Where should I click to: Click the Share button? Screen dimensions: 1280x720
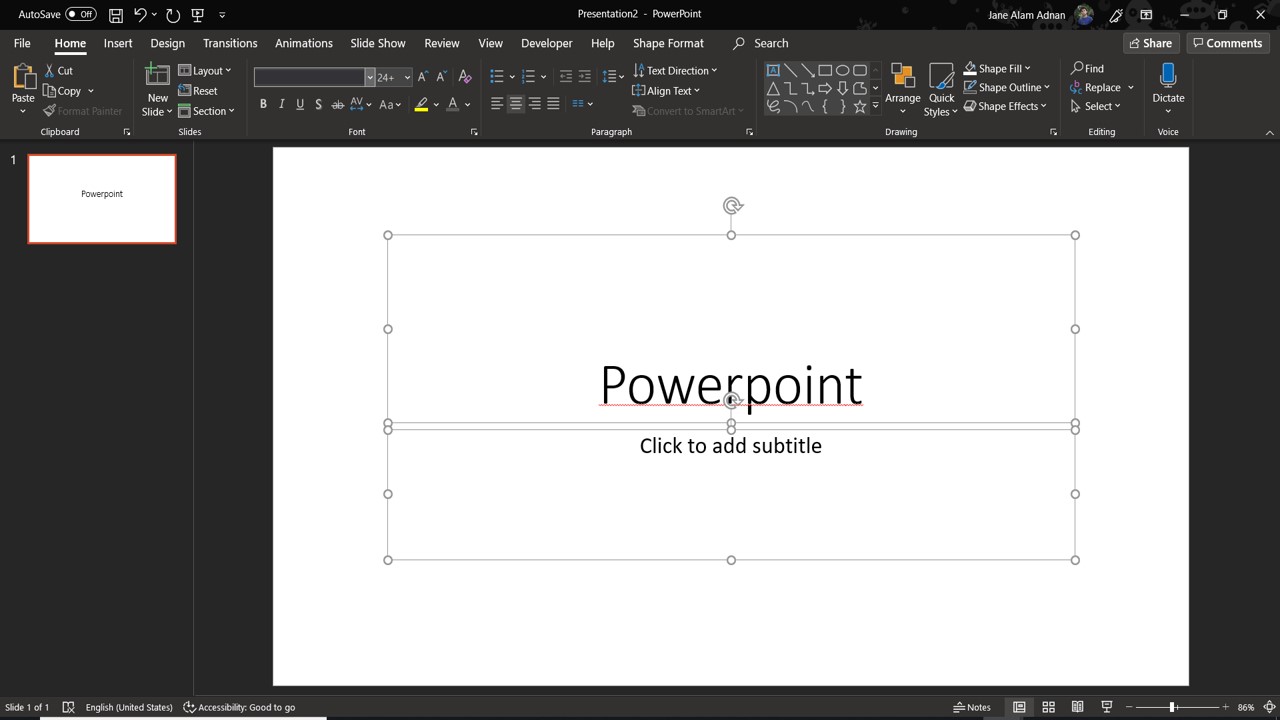1150,43
